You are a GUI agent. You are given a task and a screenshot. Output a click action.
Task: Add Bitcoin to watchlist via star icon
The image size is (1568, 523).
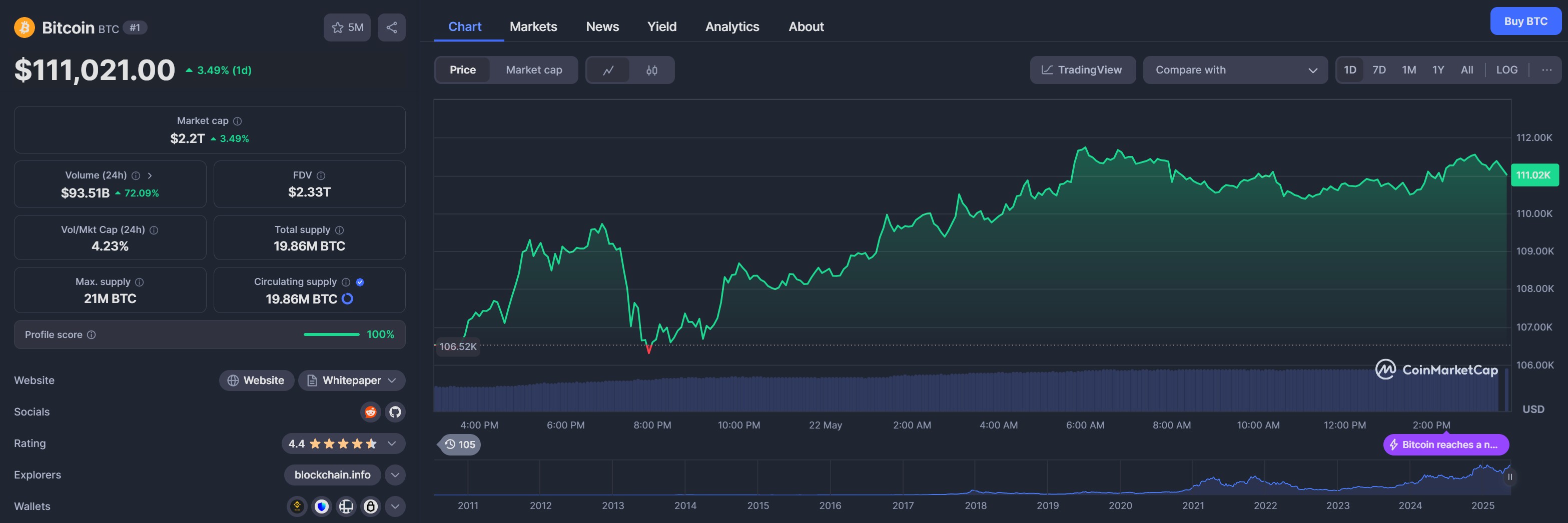[x=347, y=27]
